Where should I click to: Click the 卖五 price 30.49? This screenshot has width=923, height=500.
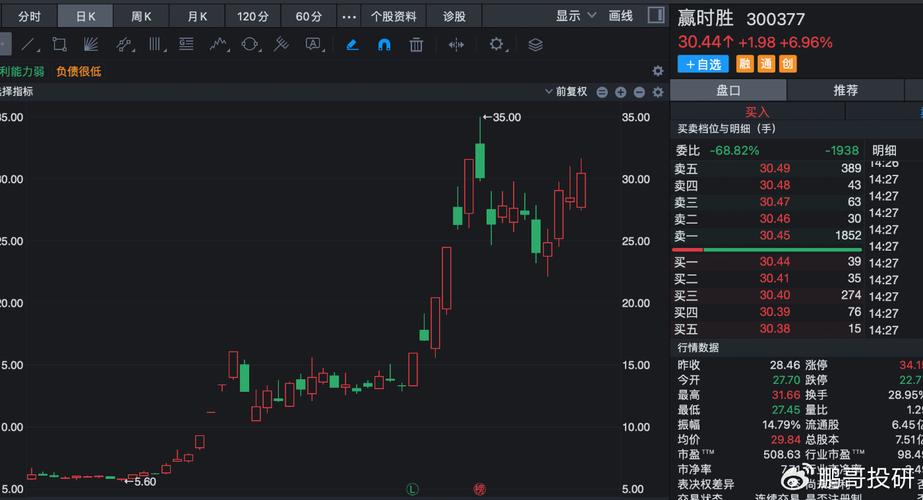(775, 168)
